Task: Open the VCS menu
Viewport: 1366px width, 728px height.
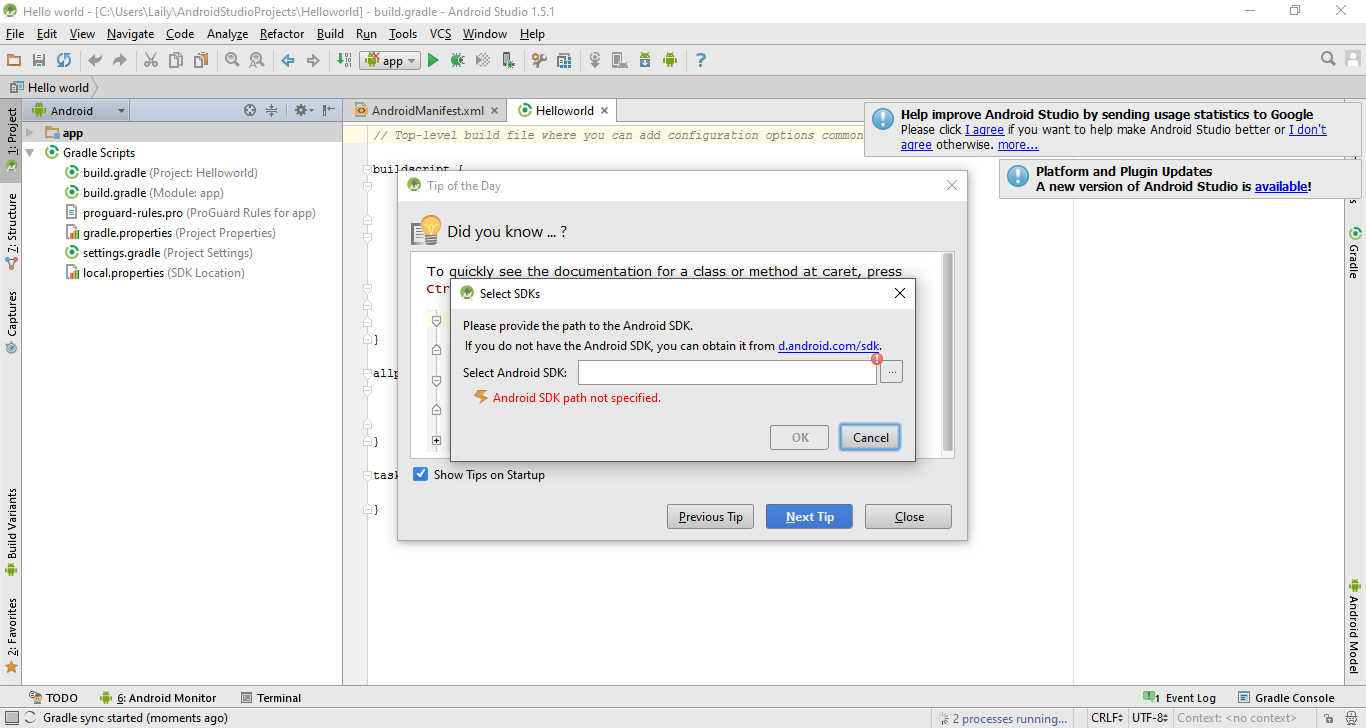Action: coord(441,34)
